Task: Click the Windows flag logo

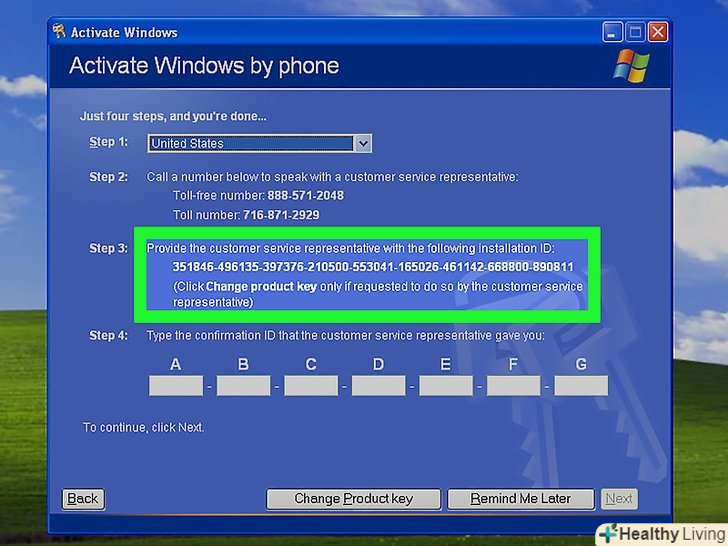Action: click(x=631, y=65)
